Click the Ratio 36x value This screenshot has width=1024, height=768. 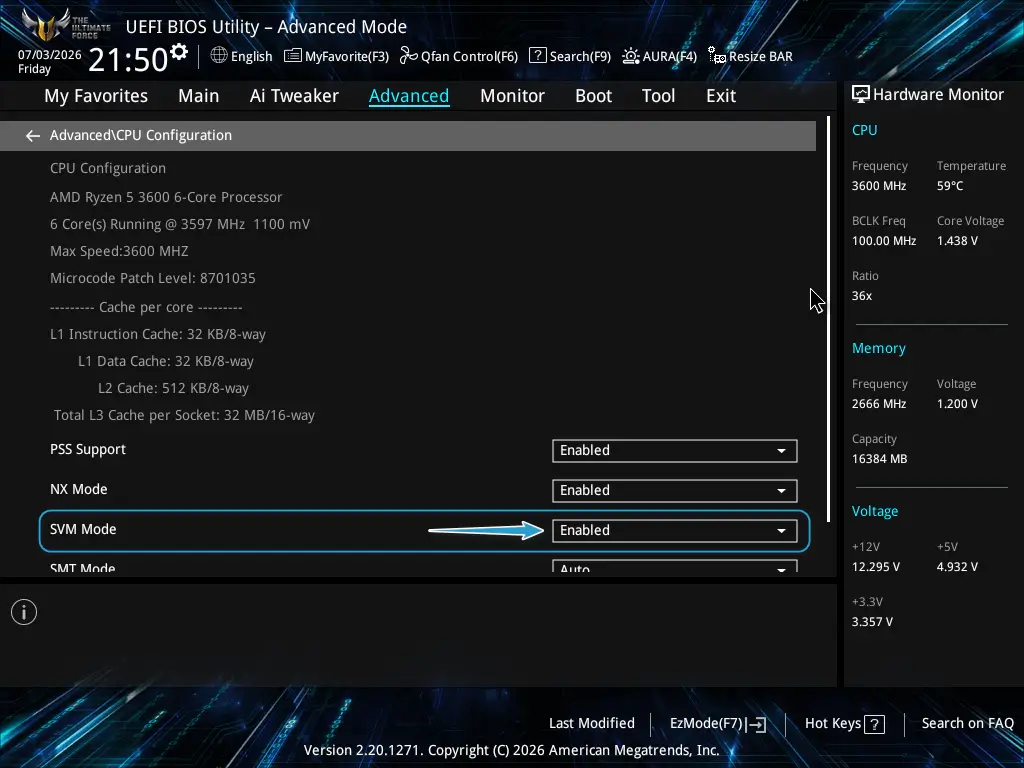pos(861,296)
